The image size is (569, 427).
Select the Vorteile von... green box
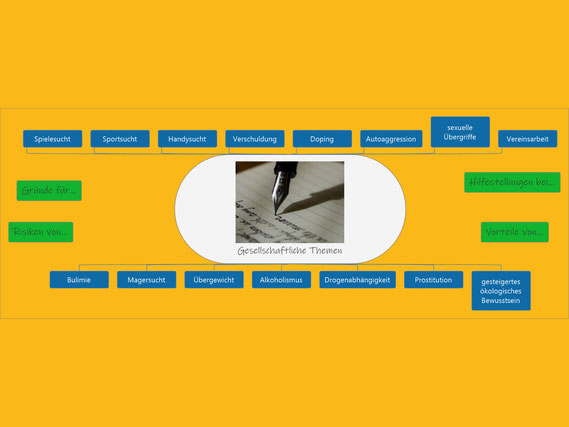(515, 232)
